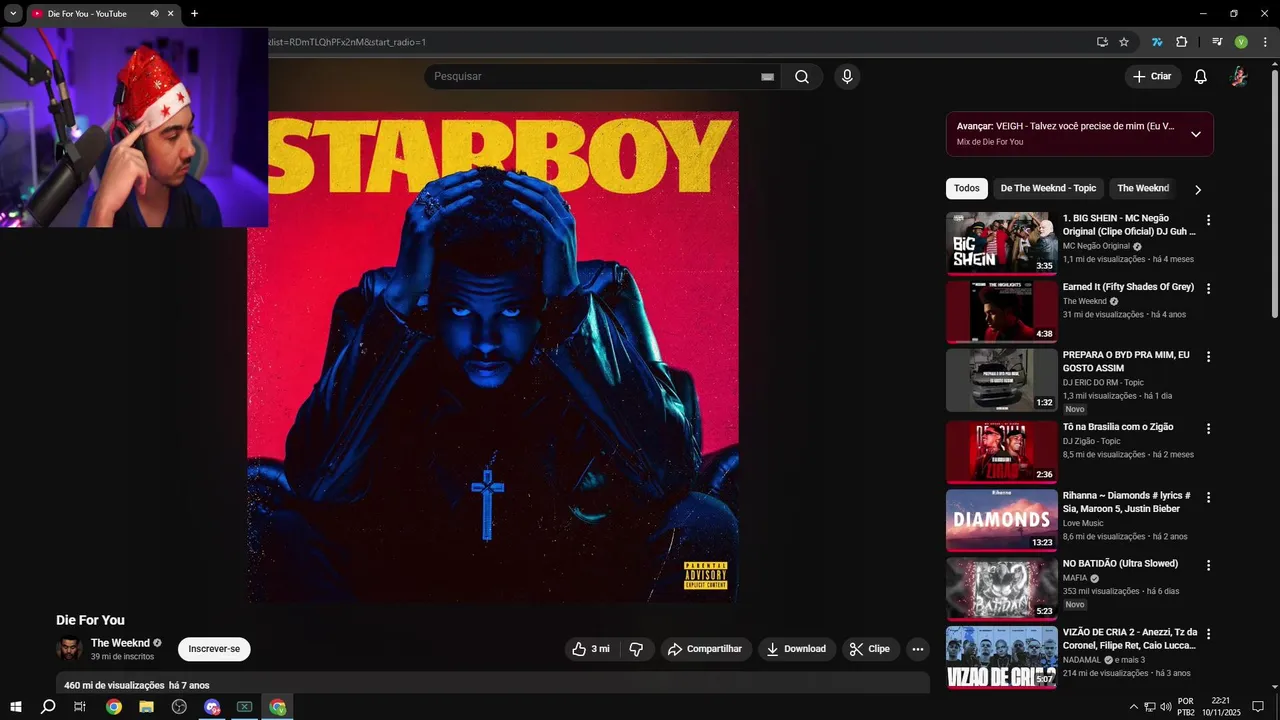Open Discord taskbar icon with badge
This screenshot has height=720, width=1280.
[212, 707]
